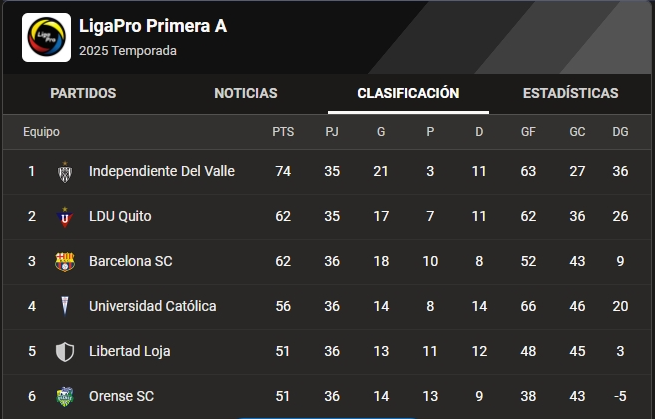Click the Orense SC team crest

65,396
